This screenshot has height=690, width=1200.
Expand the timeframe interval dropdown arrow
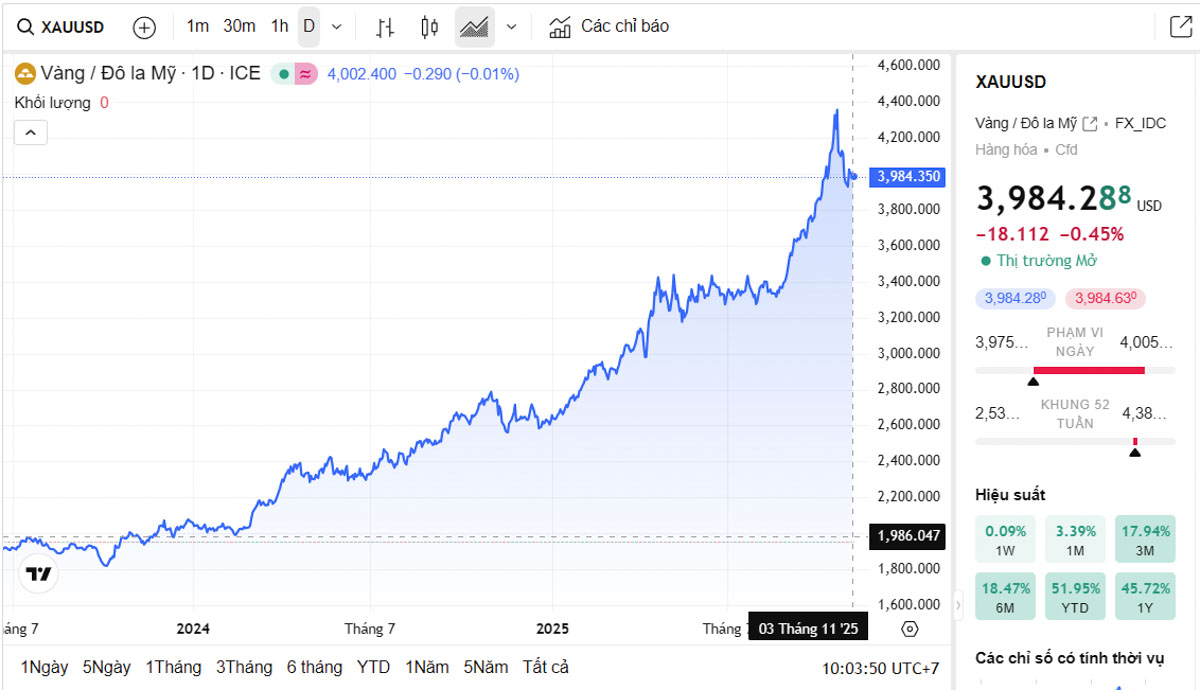336,27
